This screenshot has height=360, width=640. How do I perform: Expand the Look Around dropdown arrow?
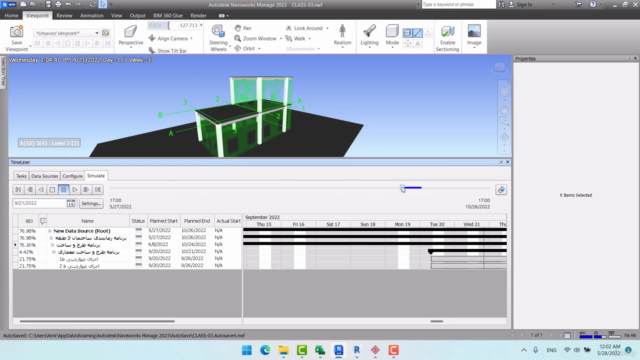pyautogui.click(x=327, y=28)
